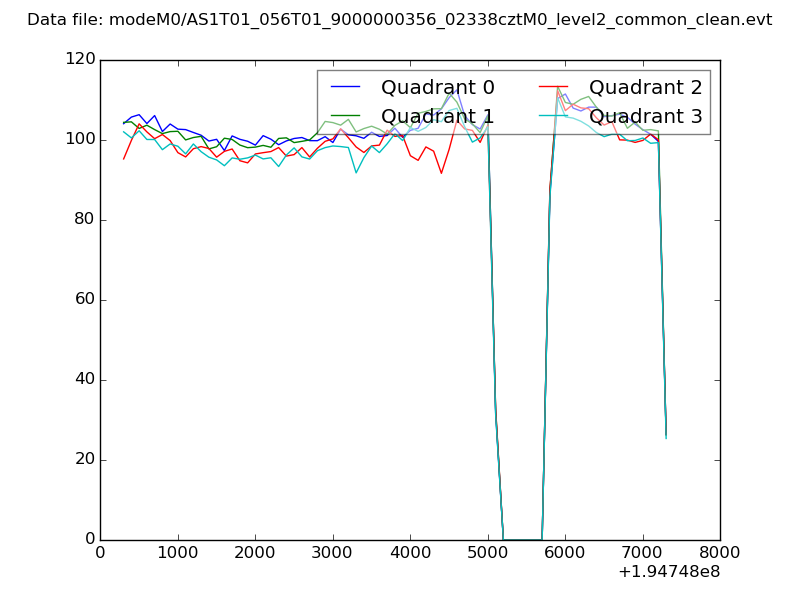
Task: Click the x-axis tick label 8000
Action: [719, 553]
